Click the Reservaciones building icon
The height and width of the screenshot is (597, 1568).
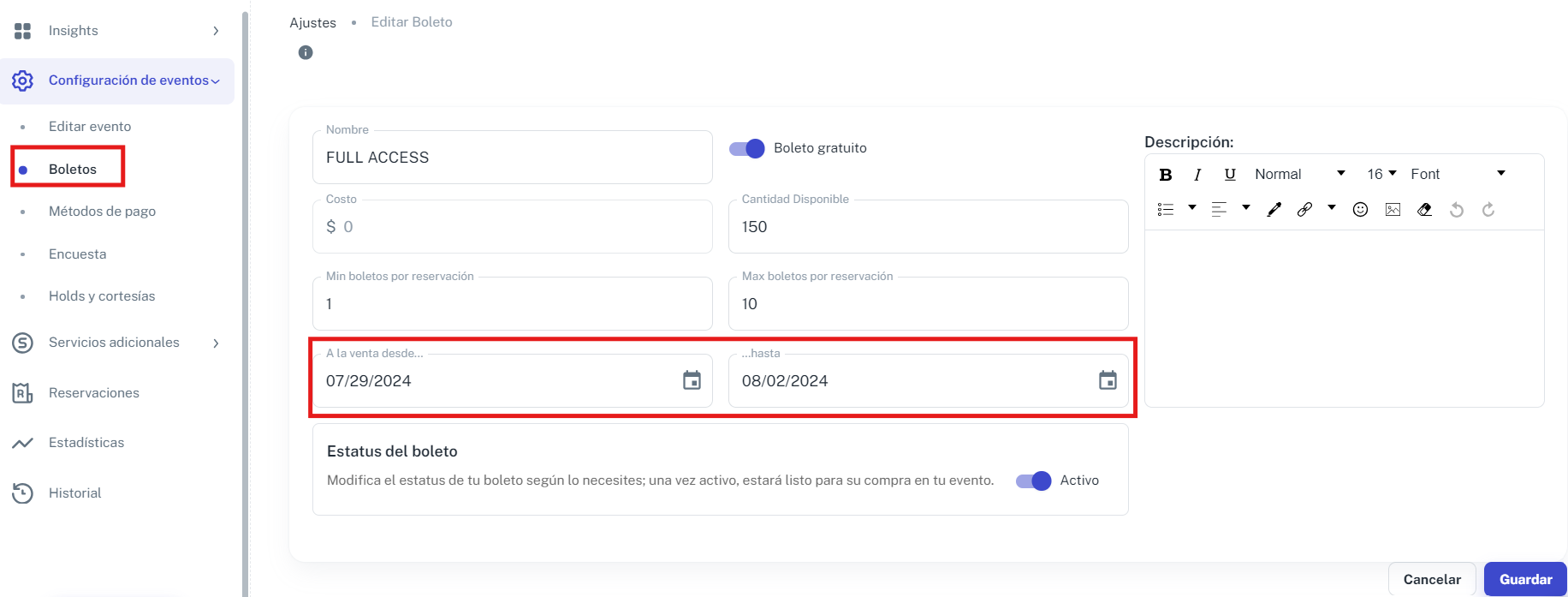click(x=22, y=393)
